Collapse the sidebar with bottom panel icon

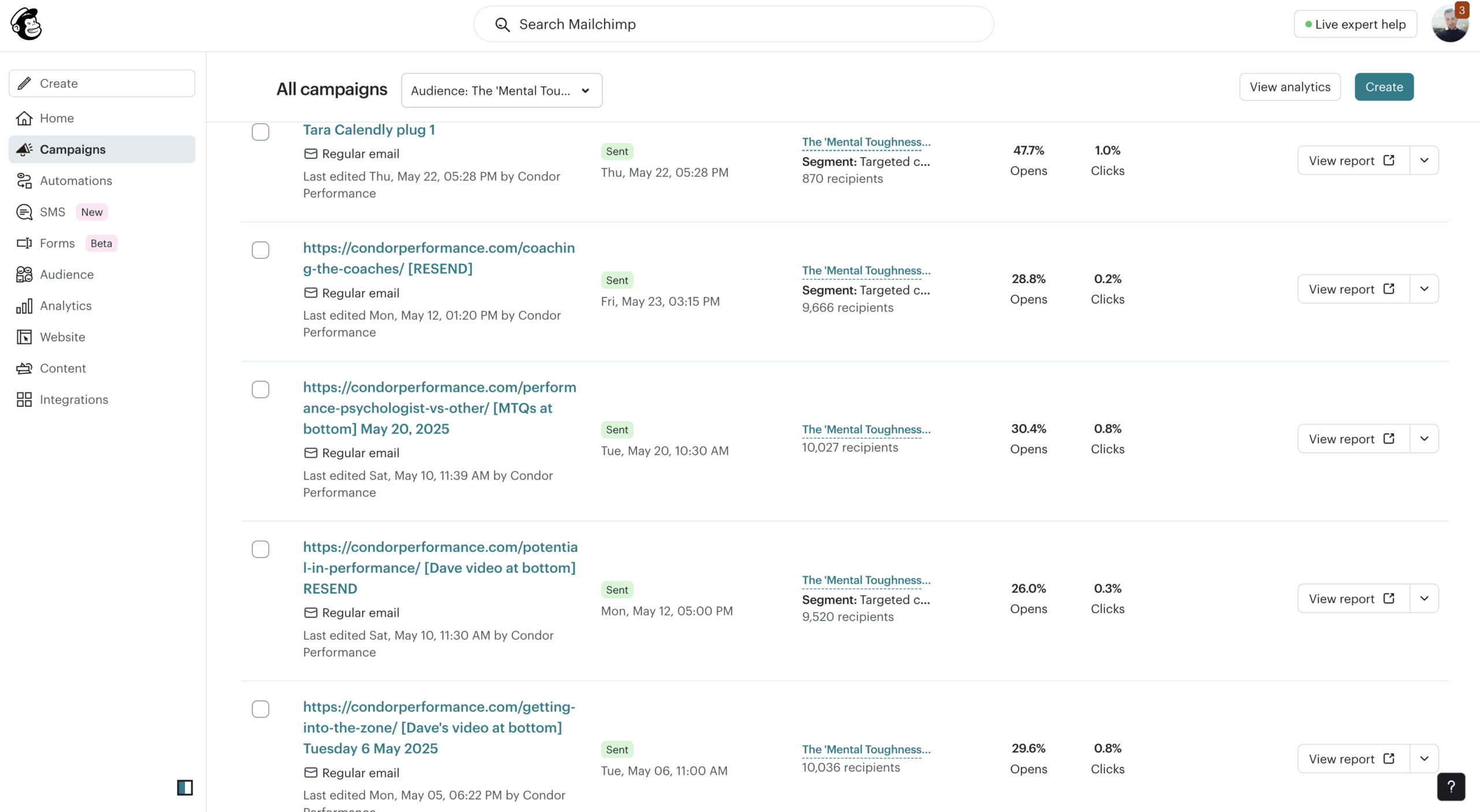coord(184,787)
